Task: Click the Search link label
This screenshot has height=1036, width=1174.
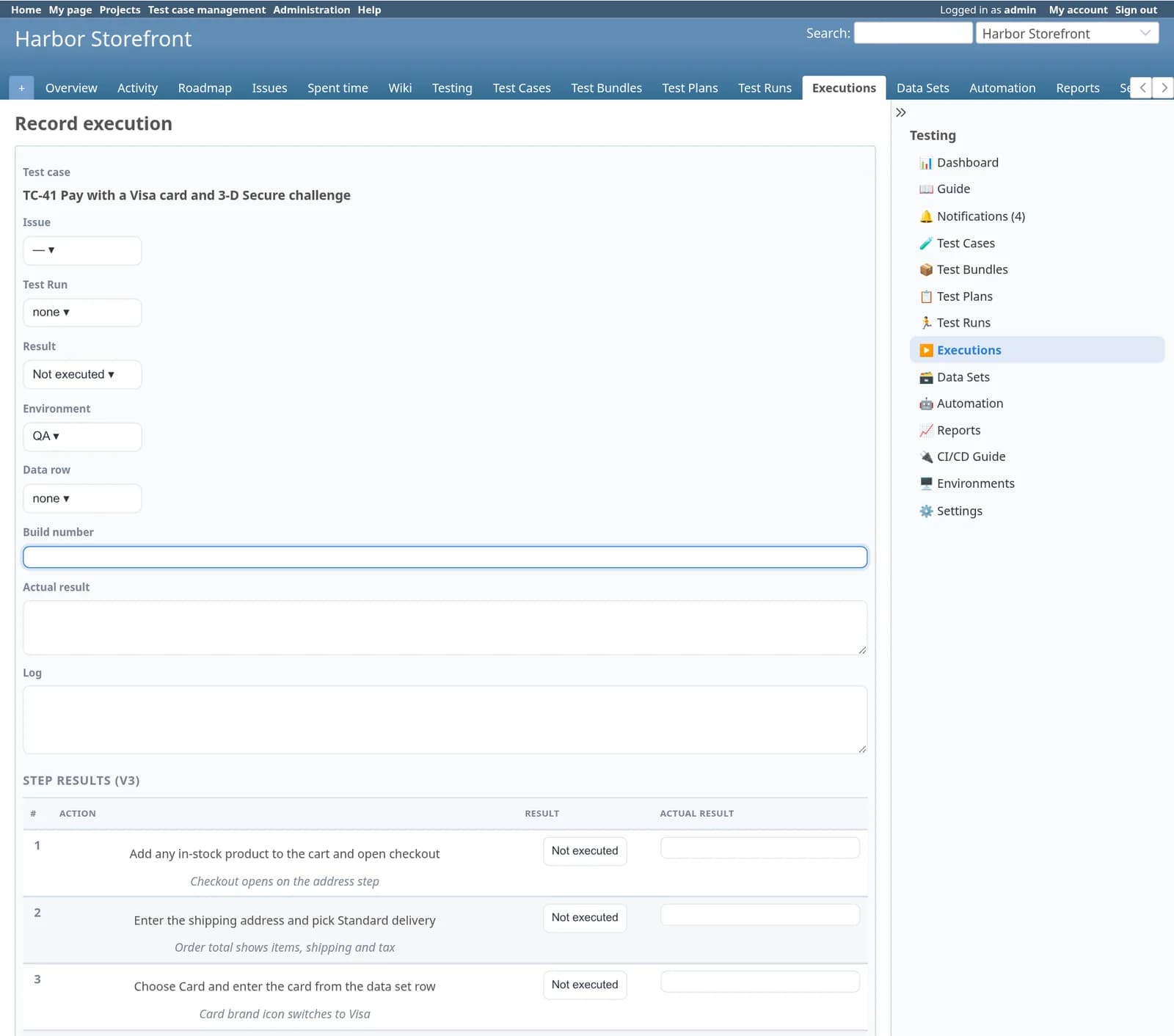Action: tap(827, 33)
